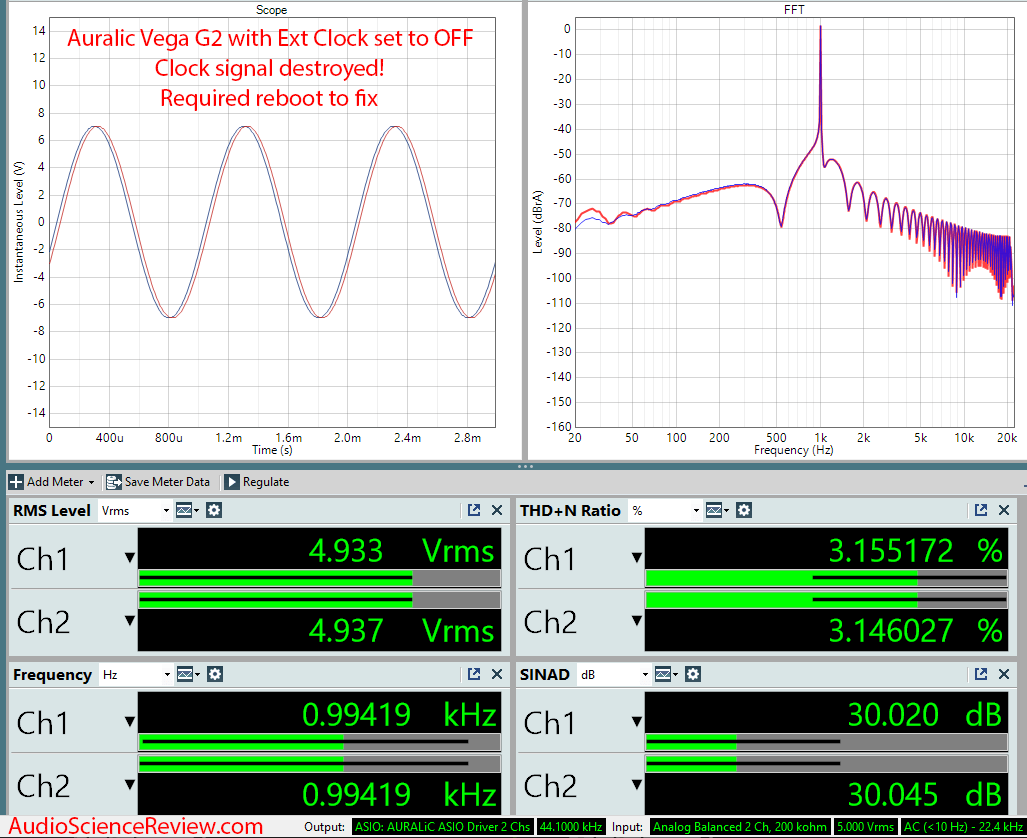Open the Add Meter dropdown arrow
Screen dimensions: 1027x838
tap(92, 483)
